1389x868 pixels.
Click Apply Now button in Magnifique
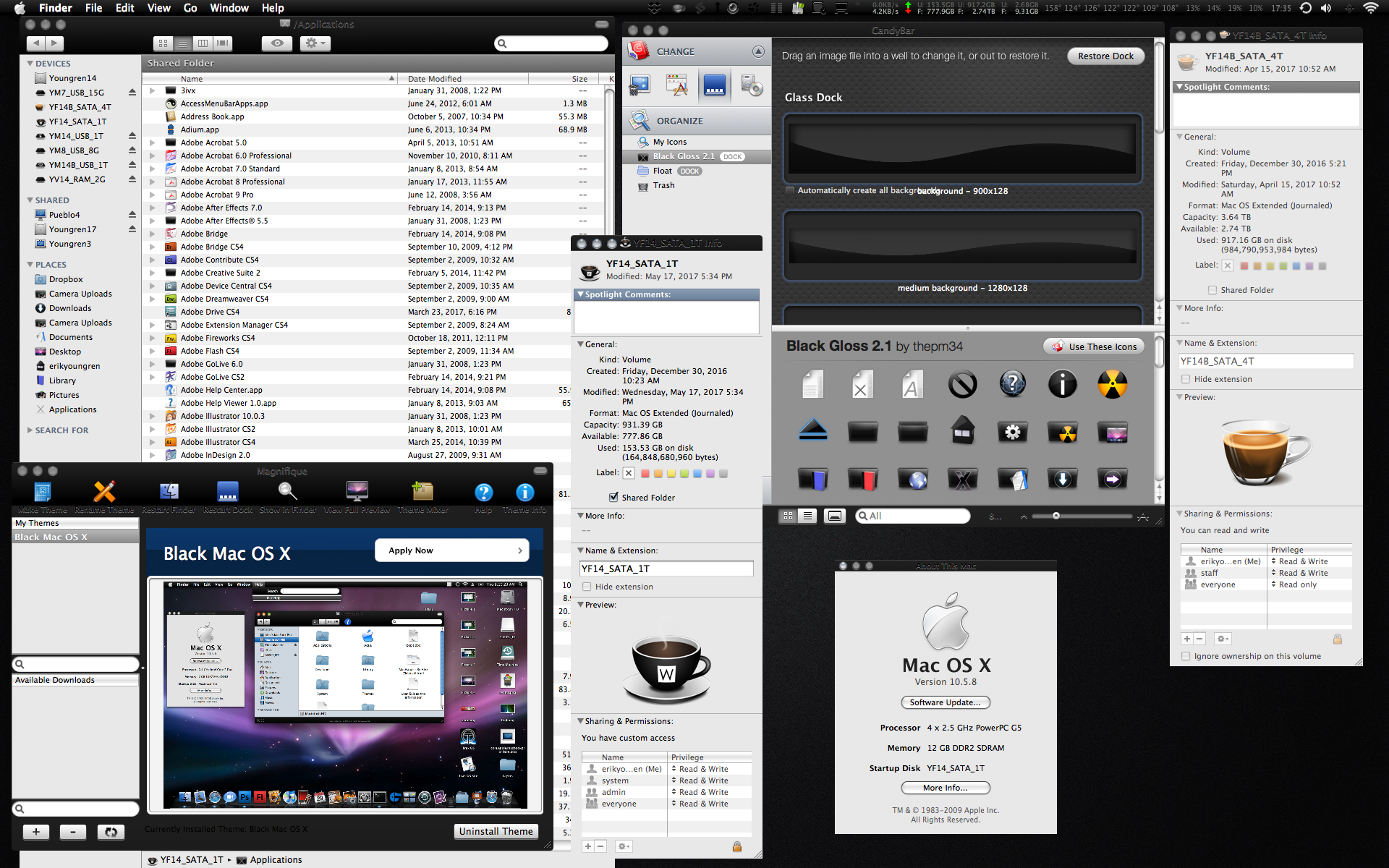coord(452,550)
